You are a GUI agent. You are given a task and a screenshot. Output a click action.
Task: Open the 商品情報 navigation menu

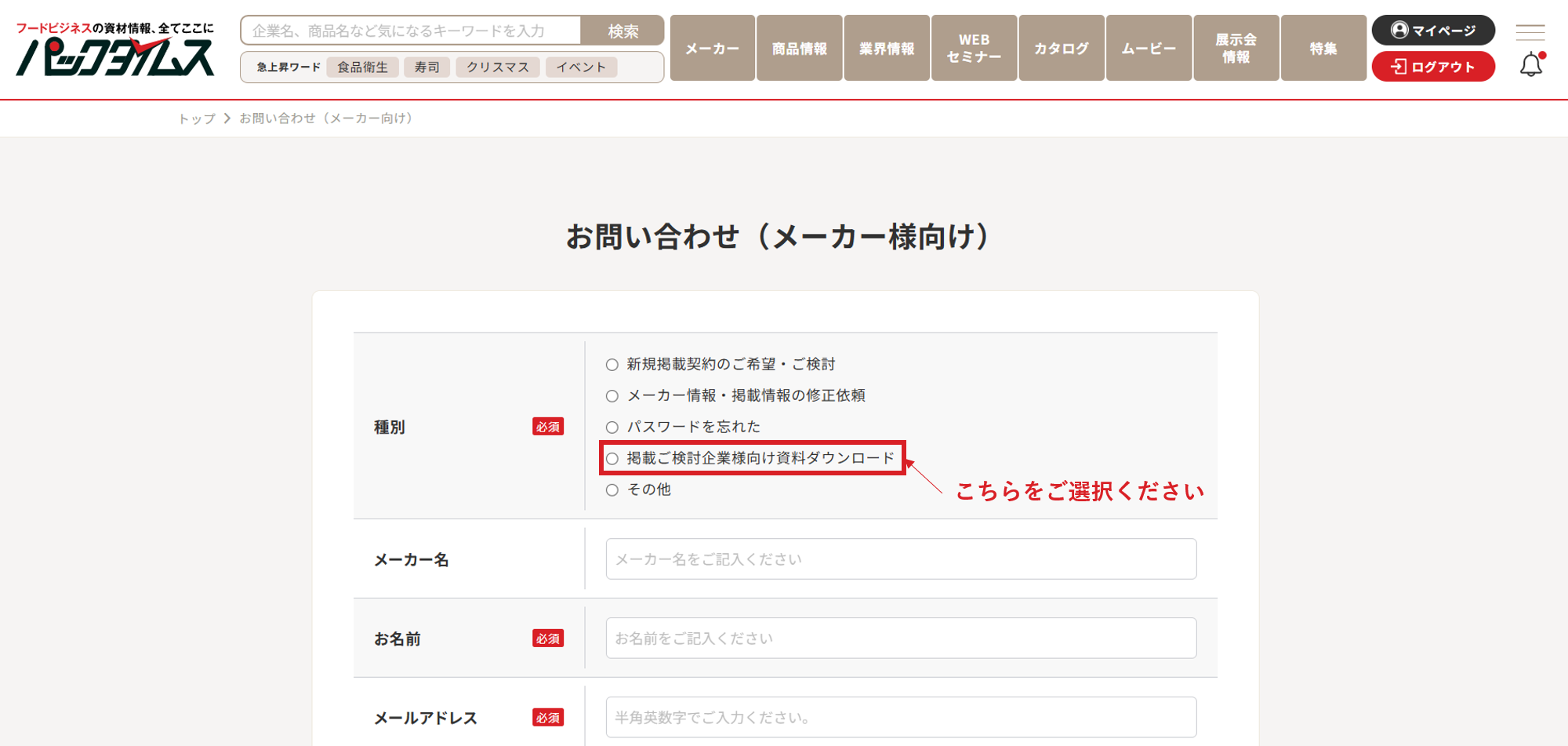(x=799, y=49)
